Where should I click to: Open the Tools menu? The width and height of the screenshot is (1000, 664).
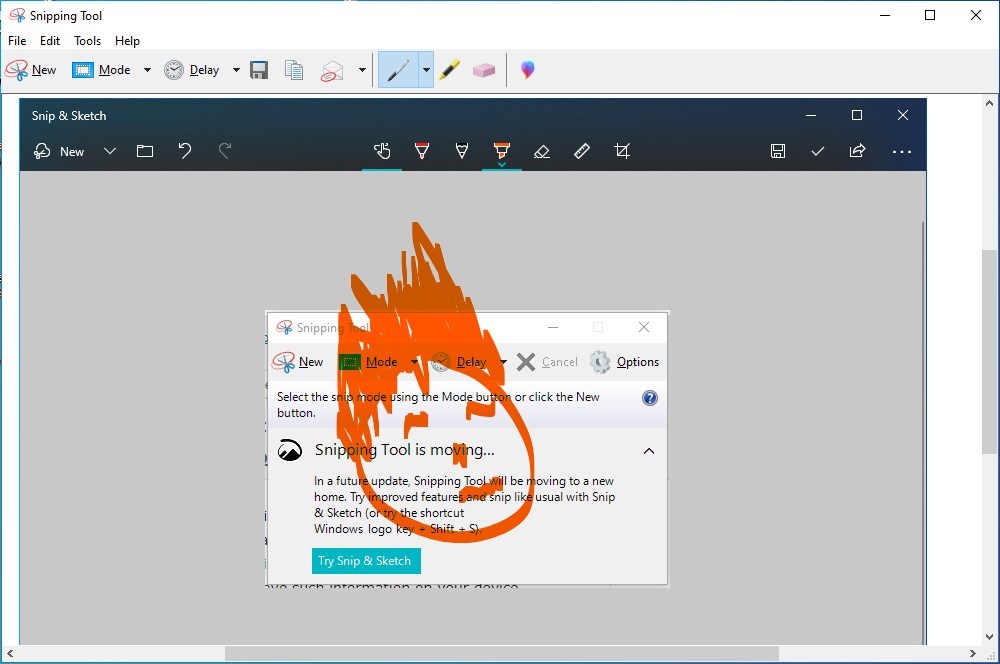87,41
